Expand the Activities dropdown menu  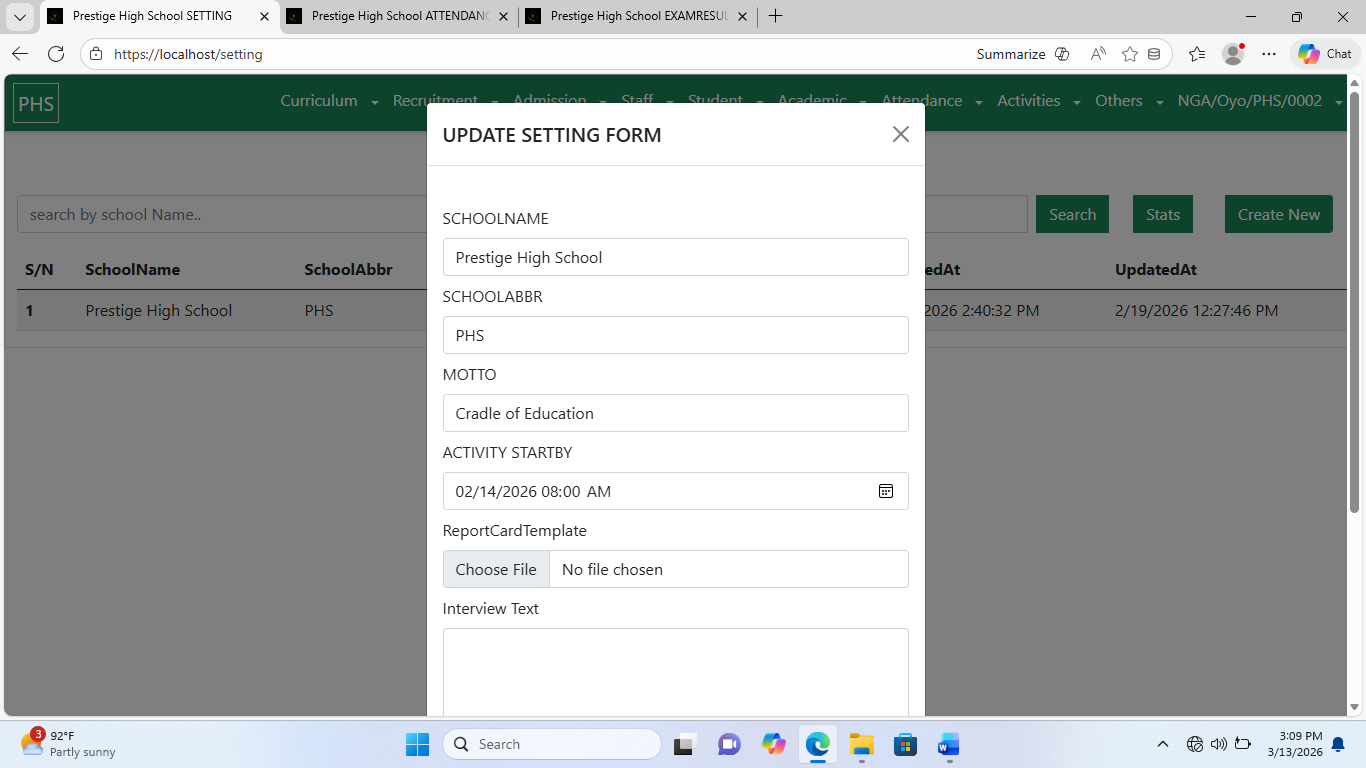[x=1038, y=101]
